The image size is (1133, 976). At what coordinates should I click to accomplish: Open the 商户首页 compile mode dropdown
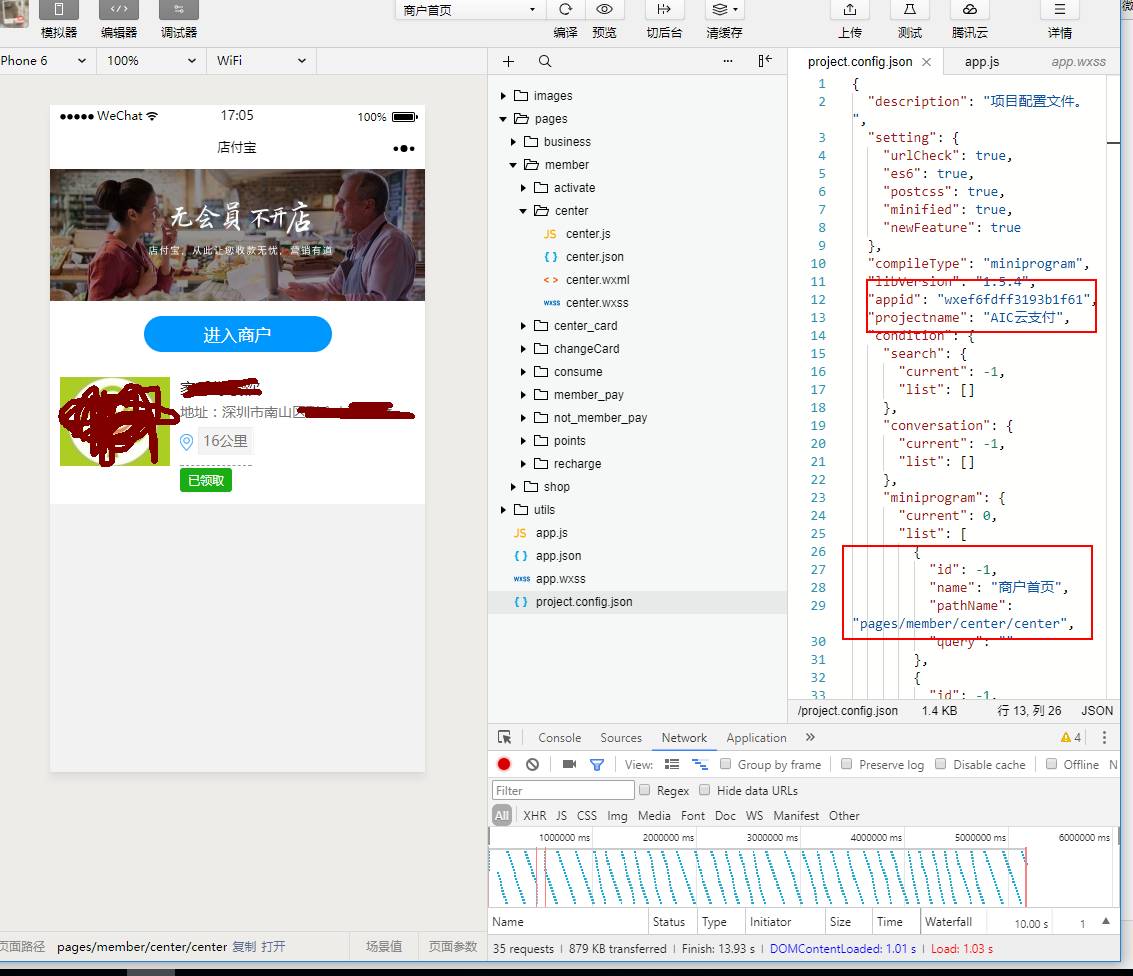pos(469,10)
